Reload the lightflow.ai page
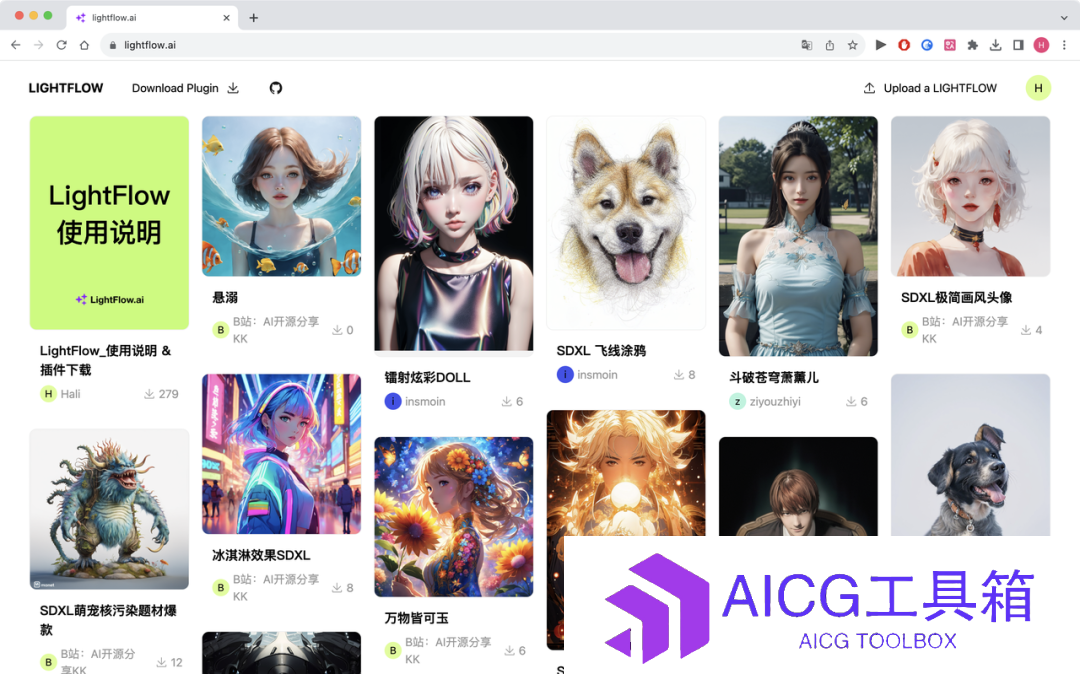 pos(61,45)
